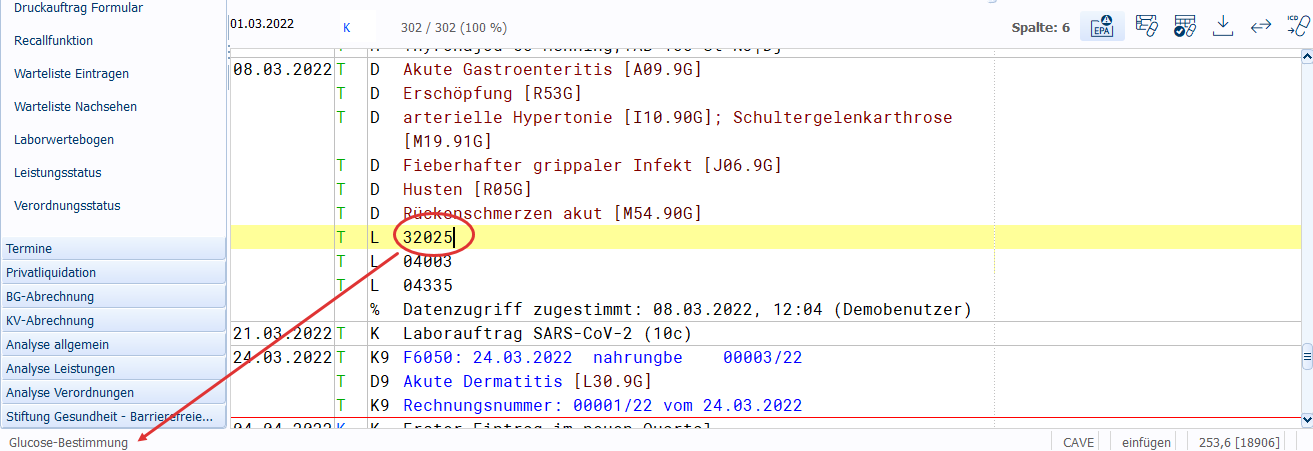Click the 24.03.2022 date cell
The height and width of the screenshot is (451, 1313).
point(282,358)
